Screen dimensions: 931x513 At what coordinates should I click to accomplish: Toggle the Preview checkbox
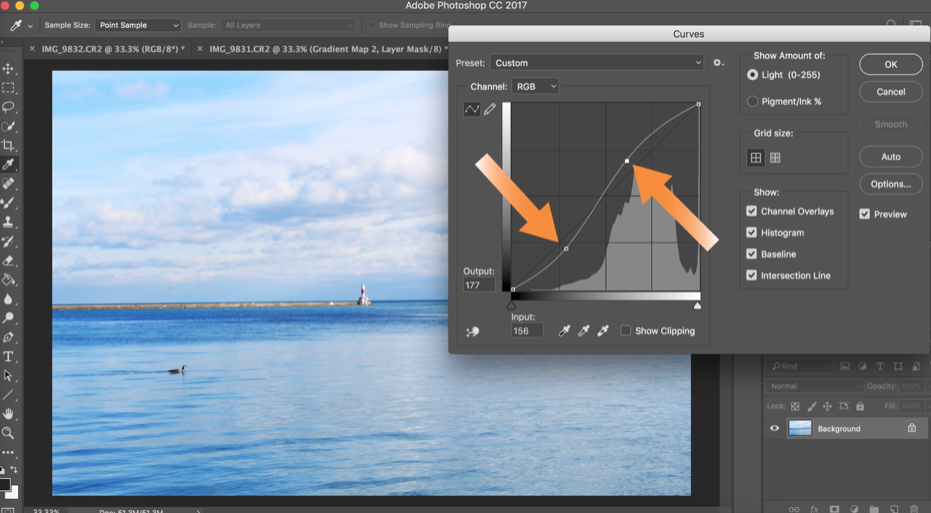pos(864,214)
